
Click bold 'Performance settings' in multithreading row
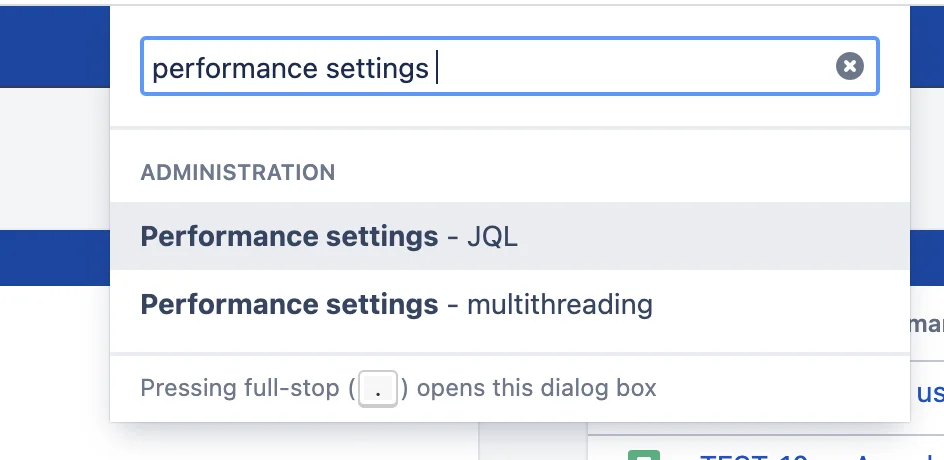pyautogui.click(x=289, y=305)
